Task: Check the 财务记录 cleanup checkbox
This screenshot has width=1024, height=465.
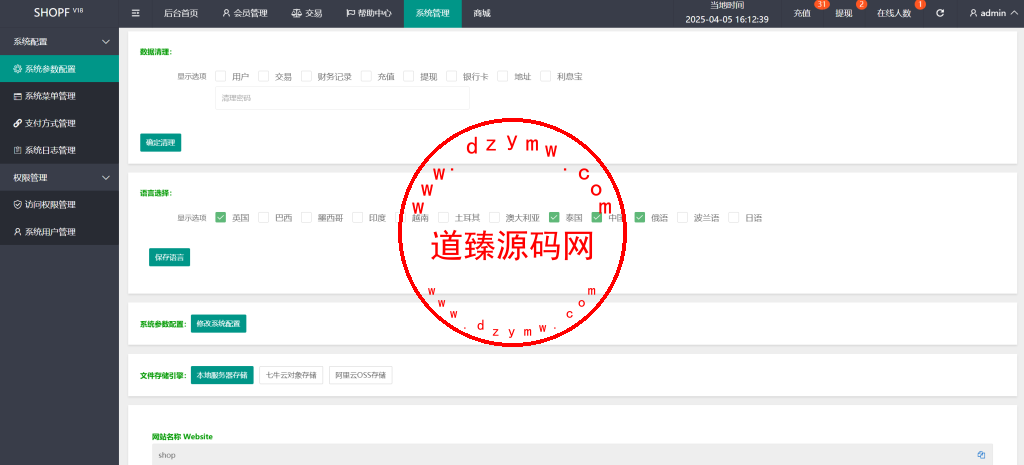Action: 307,76
